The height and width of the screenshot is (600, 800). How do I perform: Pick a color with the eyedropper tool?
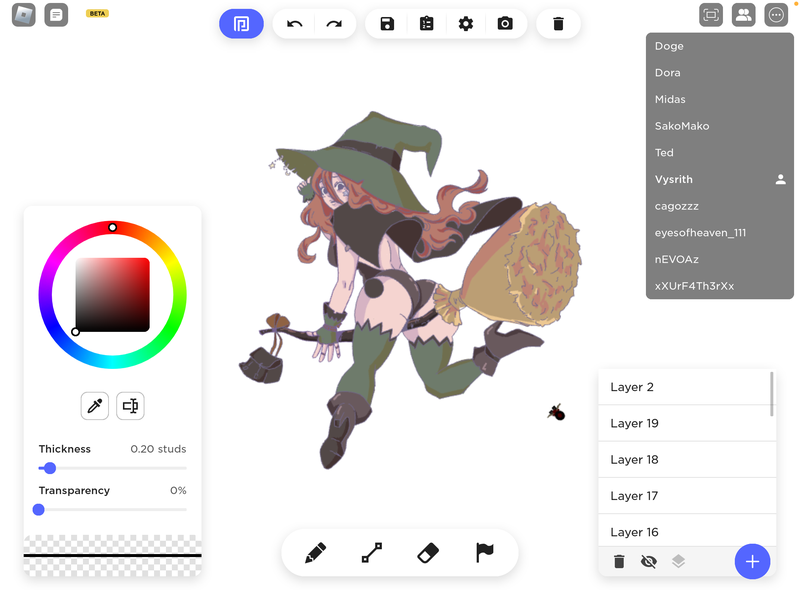(95, 405)
